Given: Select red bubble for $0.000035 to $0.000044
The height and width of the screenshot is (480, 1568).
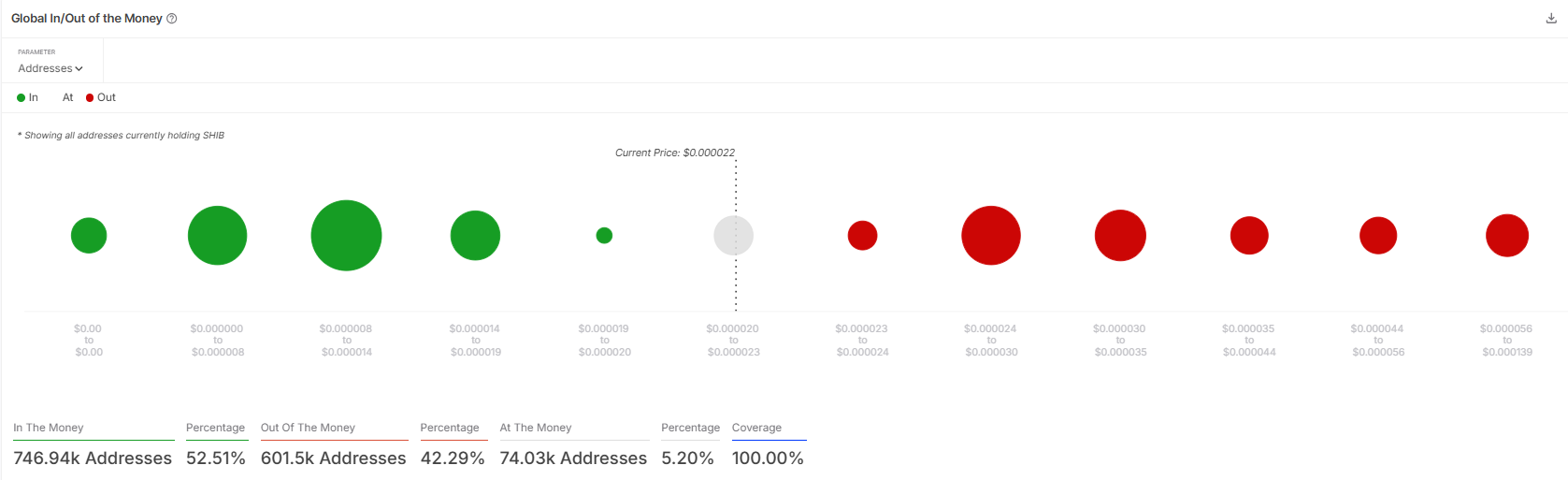Looking at the screenshot, I should [x=1249, y=235].
